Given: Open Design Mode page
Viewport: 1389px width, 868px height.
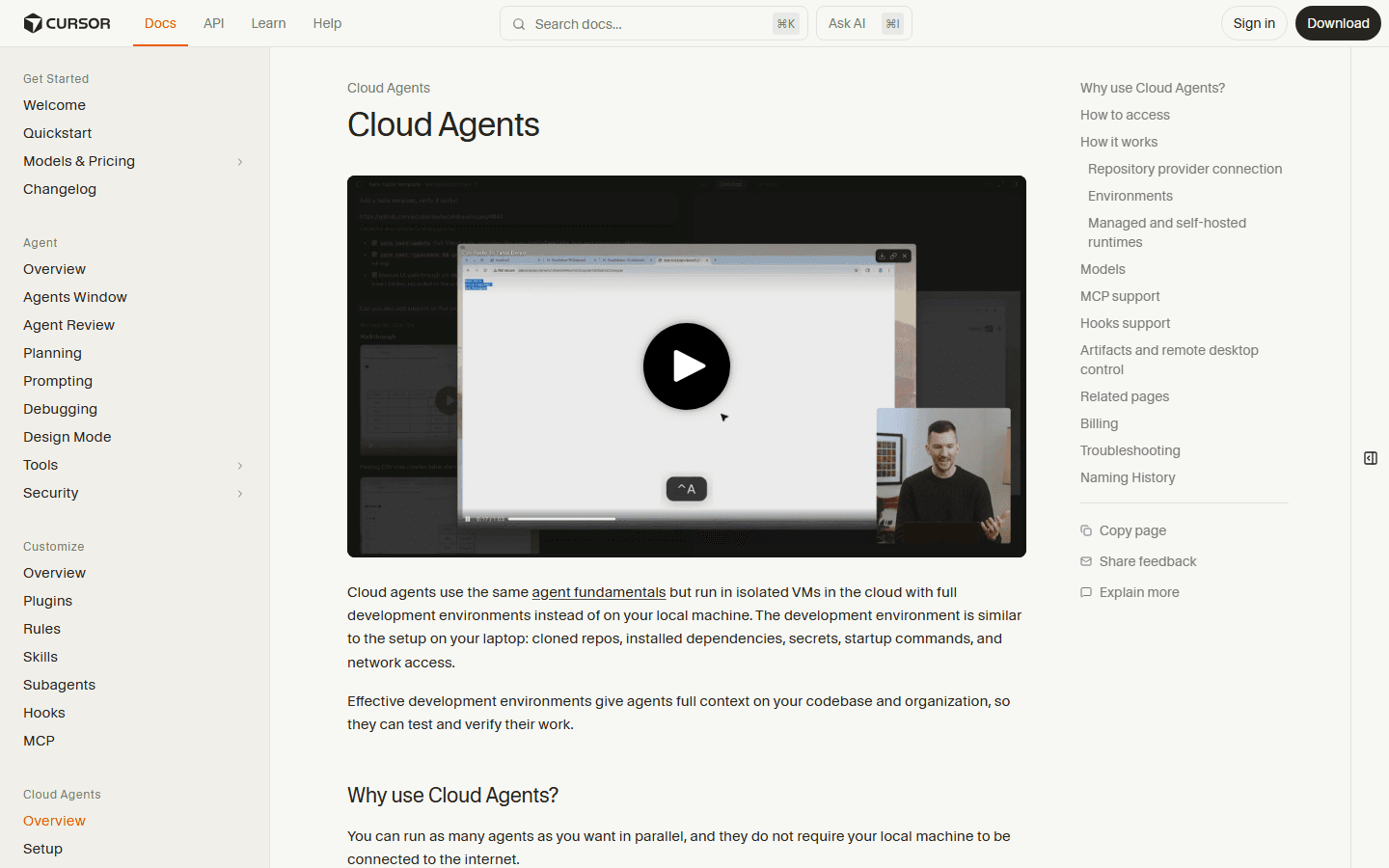Looking at the screenshot, I should click(68, 437).
